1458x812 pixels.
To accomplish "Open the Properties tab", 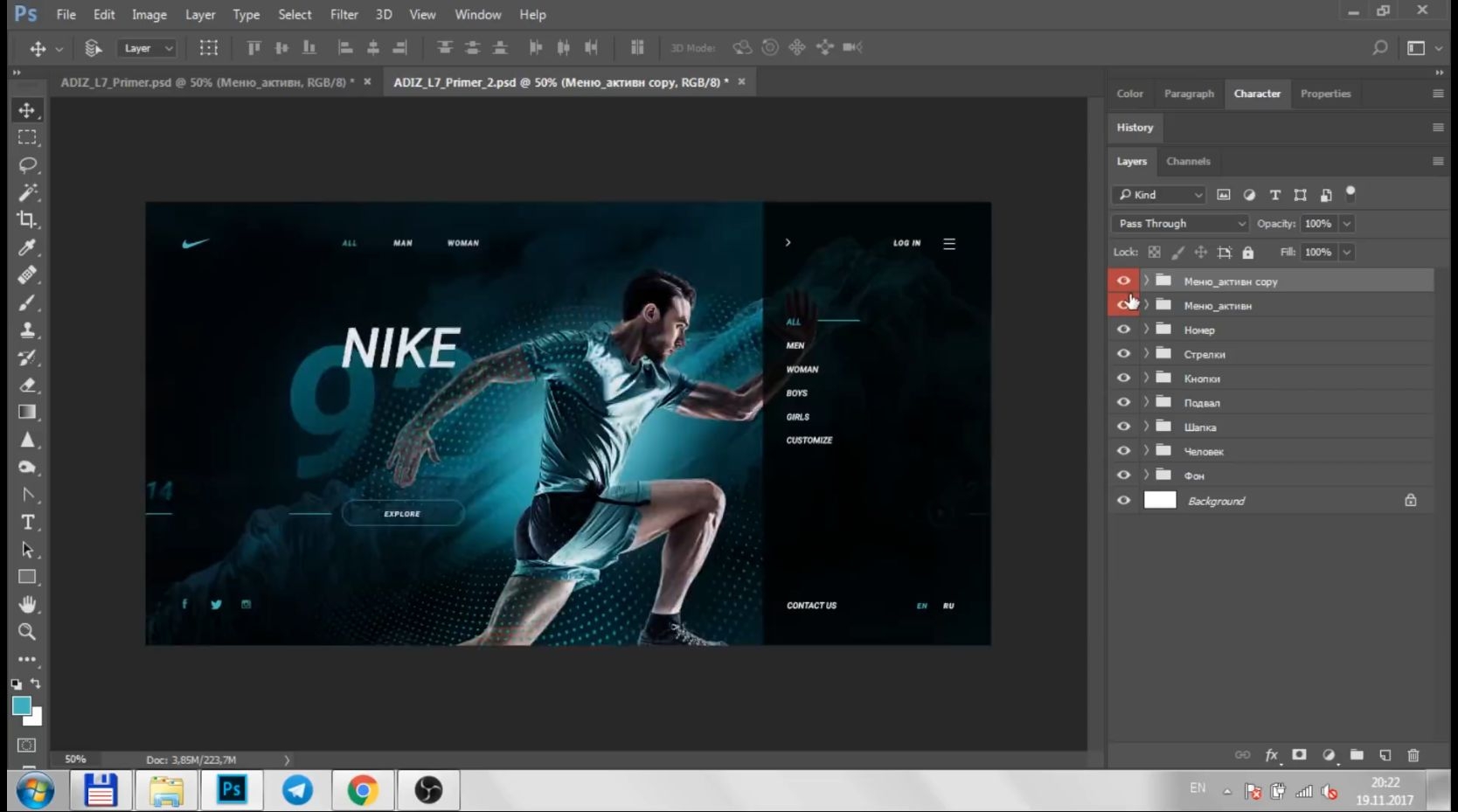I will 1325,94.
